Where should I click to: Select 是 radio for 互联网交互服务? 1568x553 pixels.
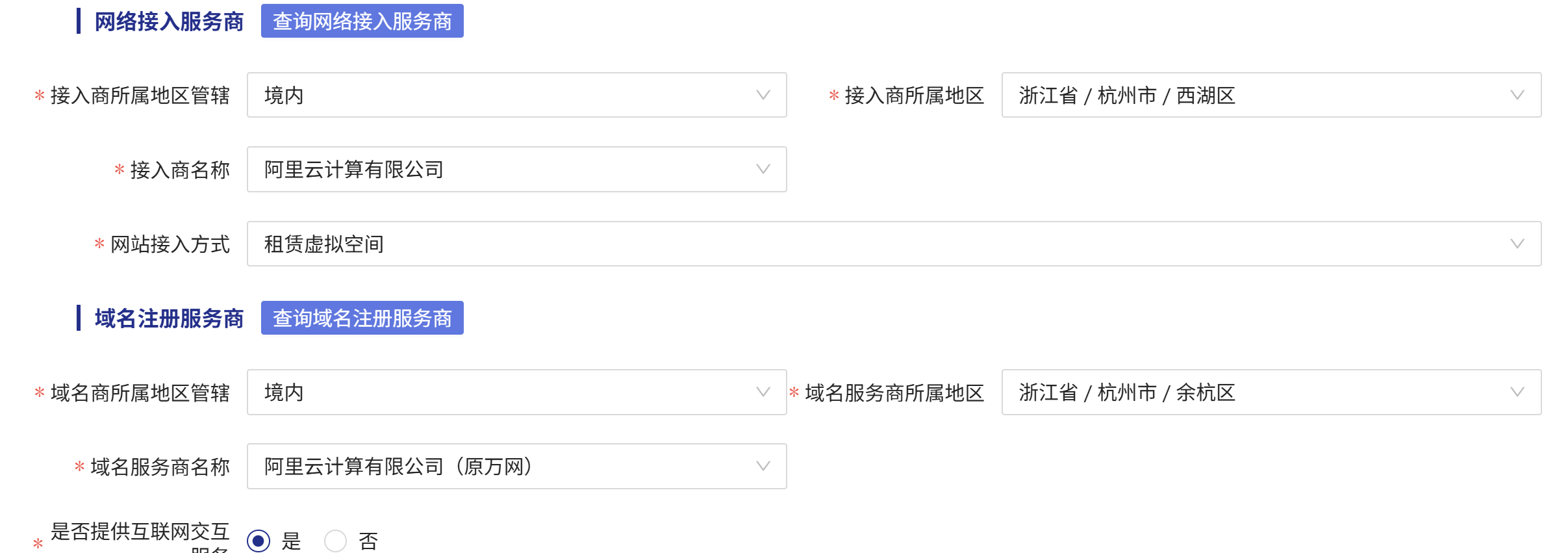click(259, 541)
